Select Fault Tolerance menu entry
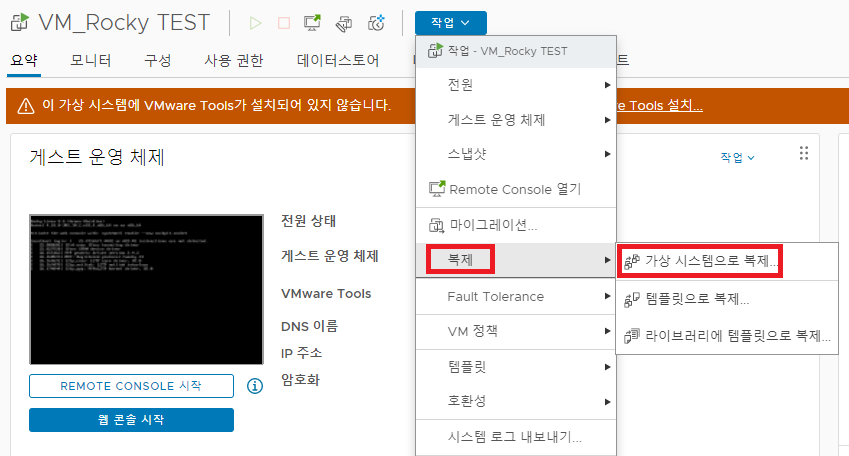The image size is (849, 456). [516, 296]
